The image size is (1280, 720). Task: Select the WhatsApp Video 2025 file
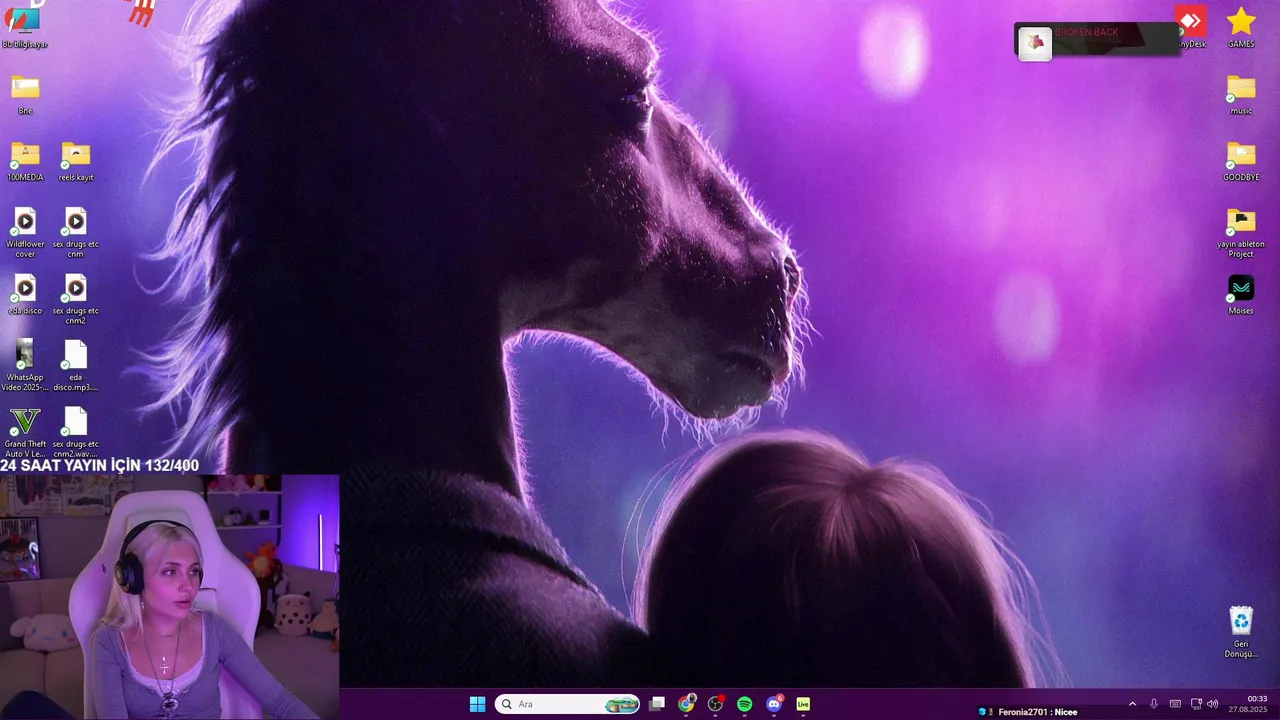[x=25, y=366]
